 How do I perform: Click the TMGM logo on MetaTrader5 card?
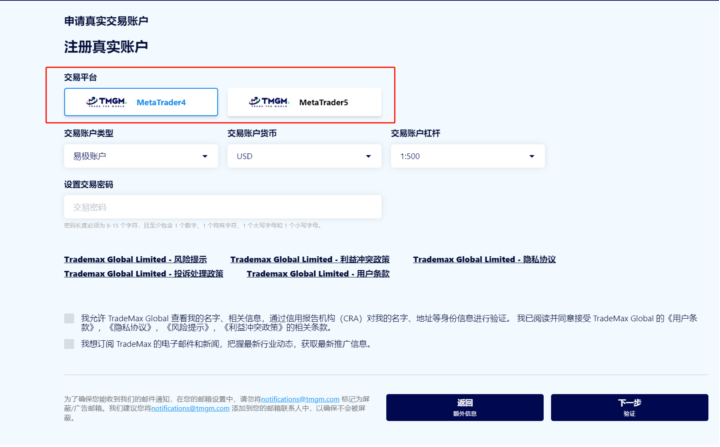coord(269,102)
